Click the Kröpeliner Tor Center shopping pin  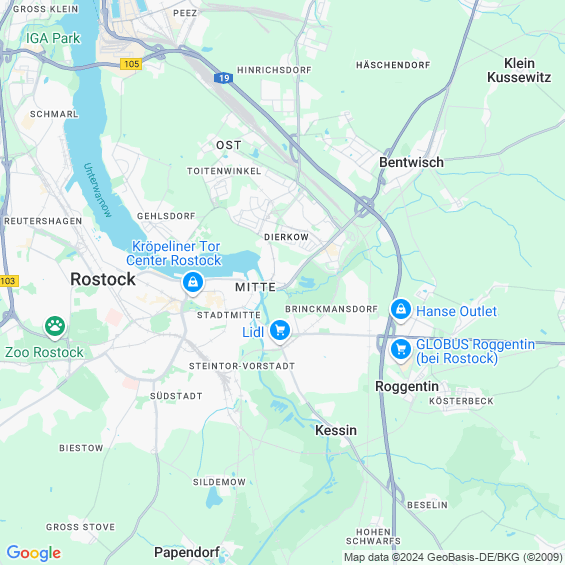tap(193, 282)
